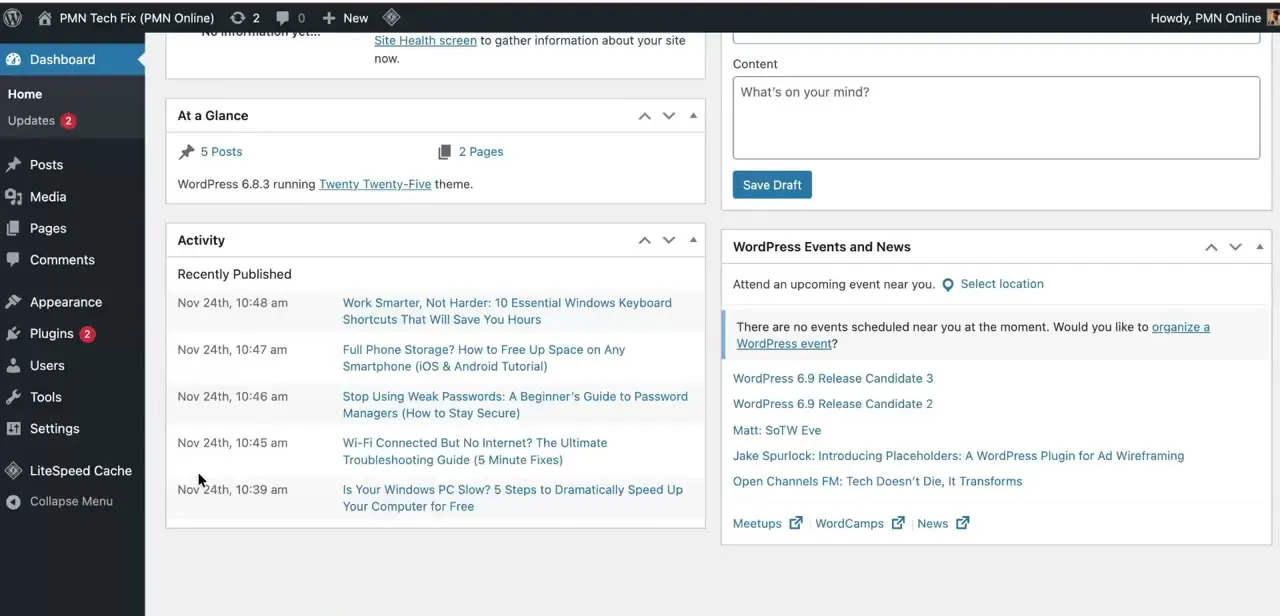Click the Dashboard gauge icon in sidebar
Image resolution: width=1280 pixels, height=616 pixels.
13,60
